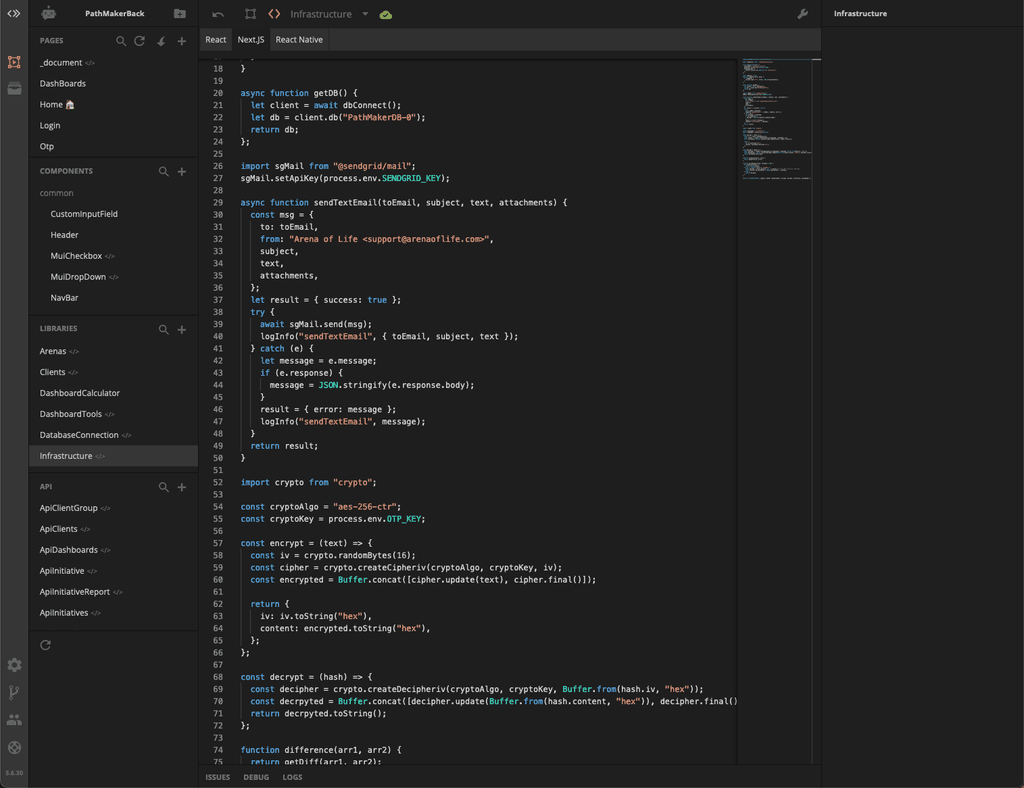The height and width of the screenshot is (788, 1024).
Task: Switch to the orange code view icon
Action: coord(274,14)
